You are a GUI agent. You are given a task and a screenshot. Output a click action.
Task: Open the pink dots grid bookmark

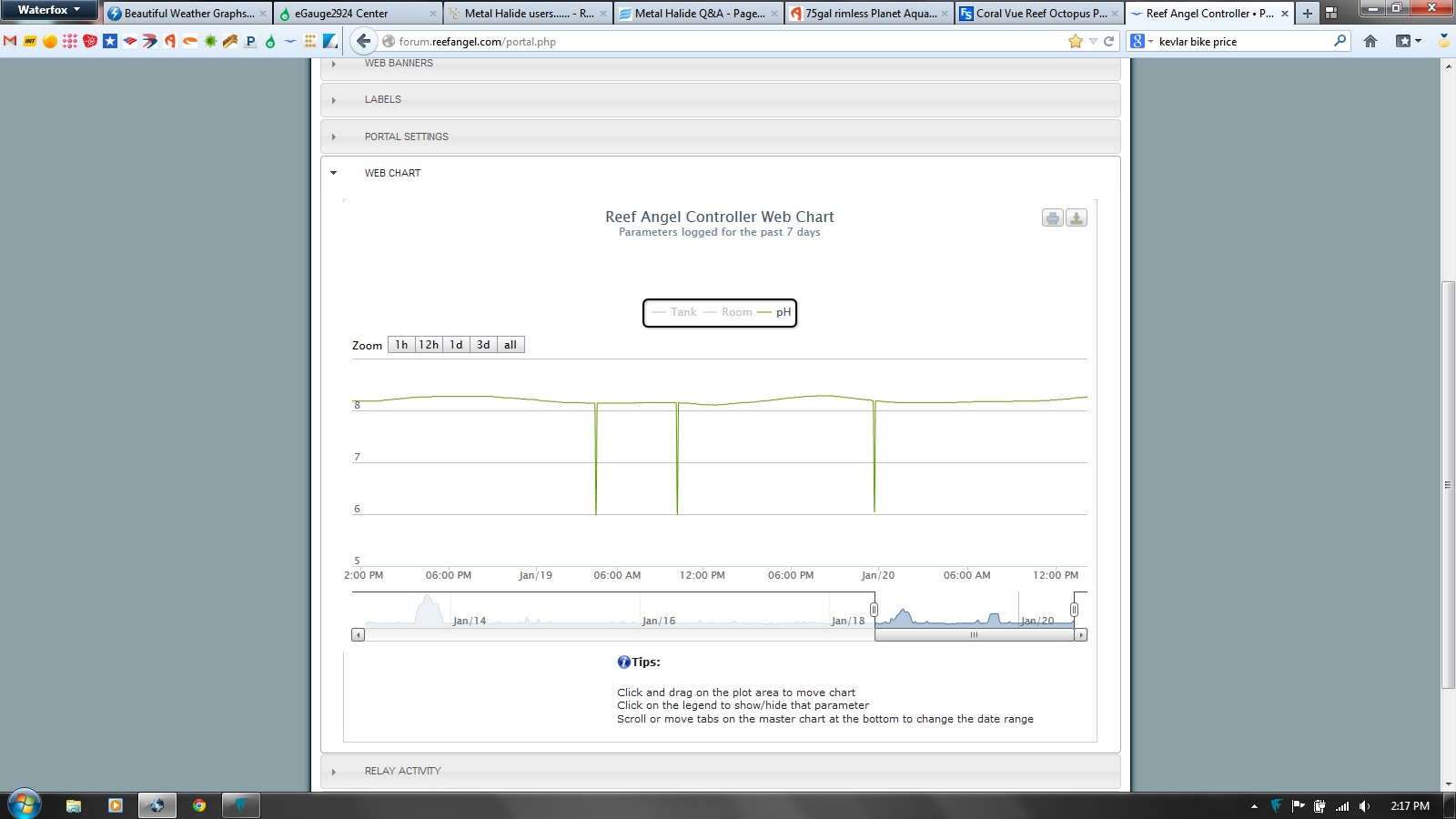(70, 41)
